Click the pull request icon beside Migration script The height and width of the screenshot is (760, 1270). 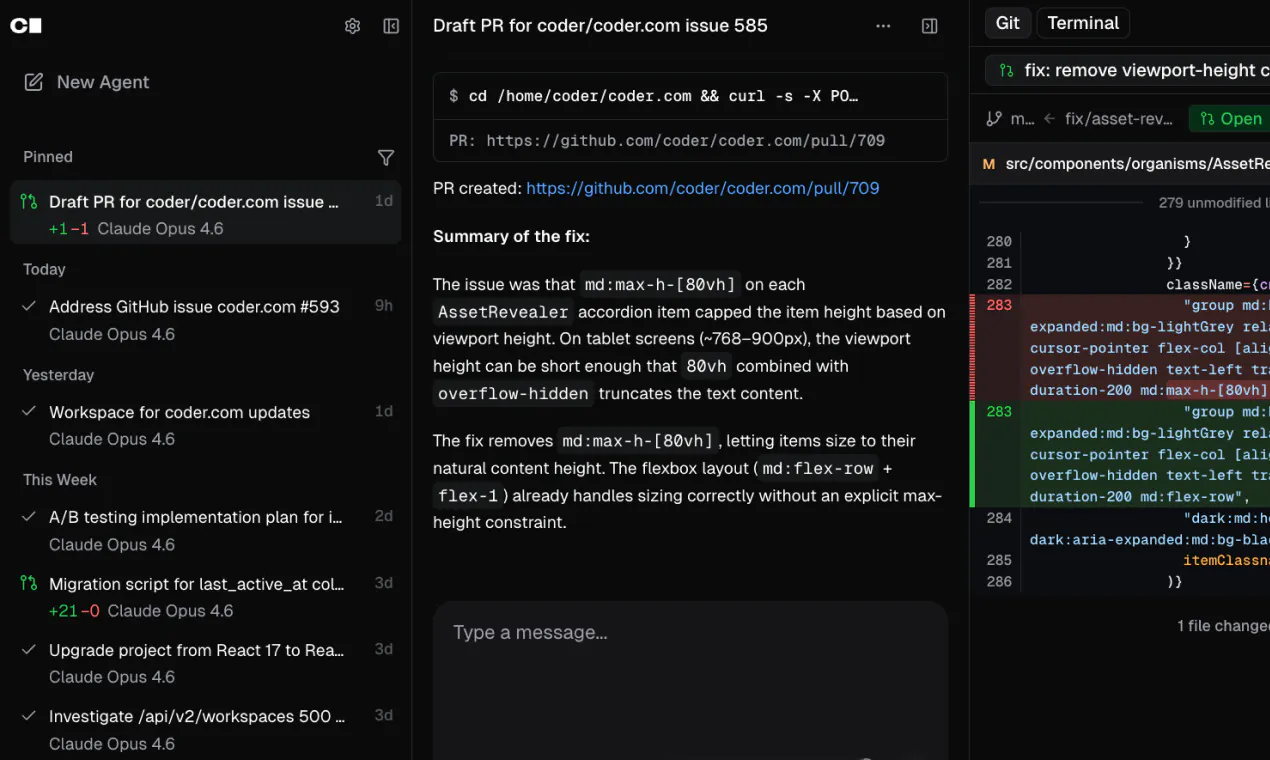(29, 583)
